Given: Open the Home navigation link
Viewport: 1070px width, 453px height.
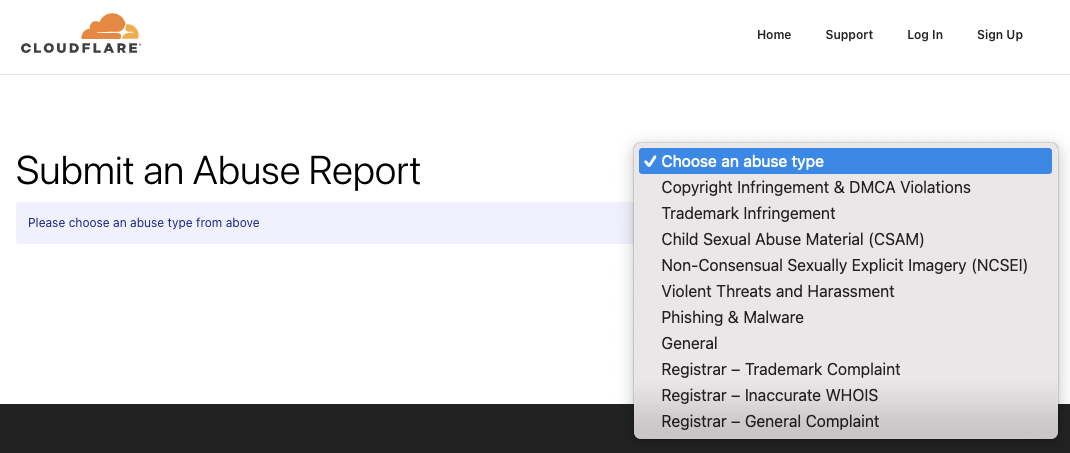Looking at the screenshot, I should click(x=774, y=35).
